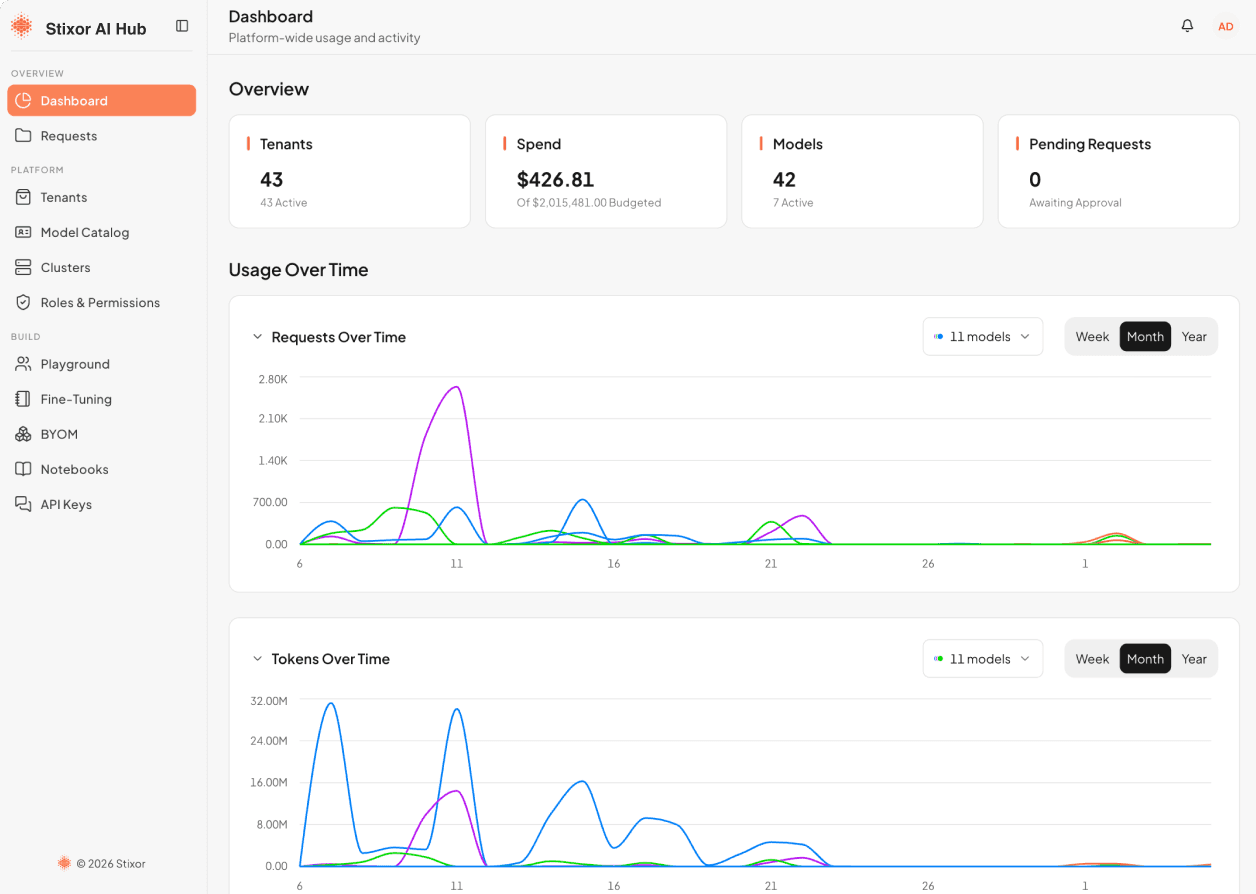
Task: Click the purple peak in Requests chart
Action: [456, 388]
